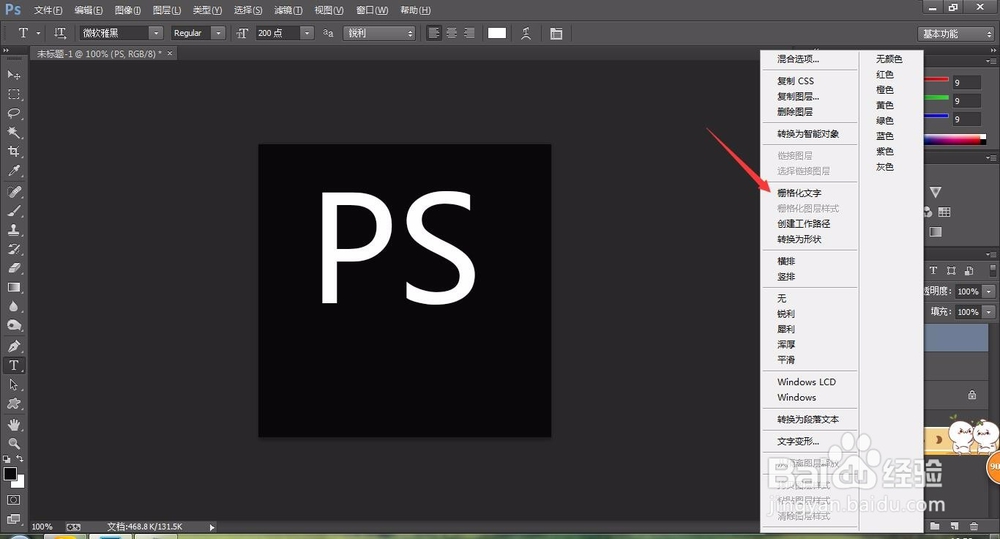Image resolution: width=1000 pixels, height=539 pixels.
Task: Select the Move tool
Action: point(13,75)
